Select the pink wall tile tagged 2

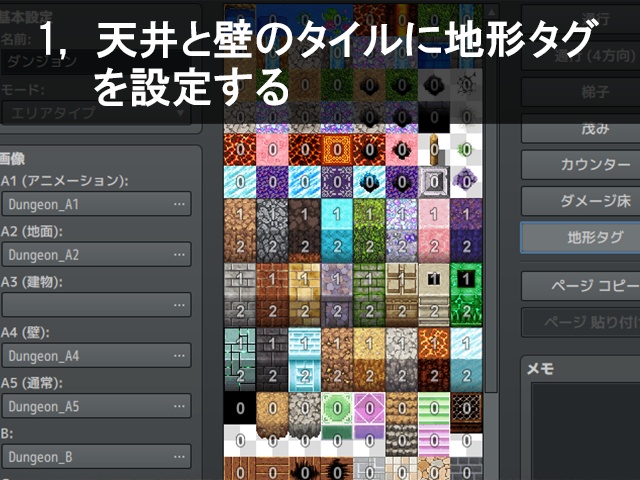[434, 247]
